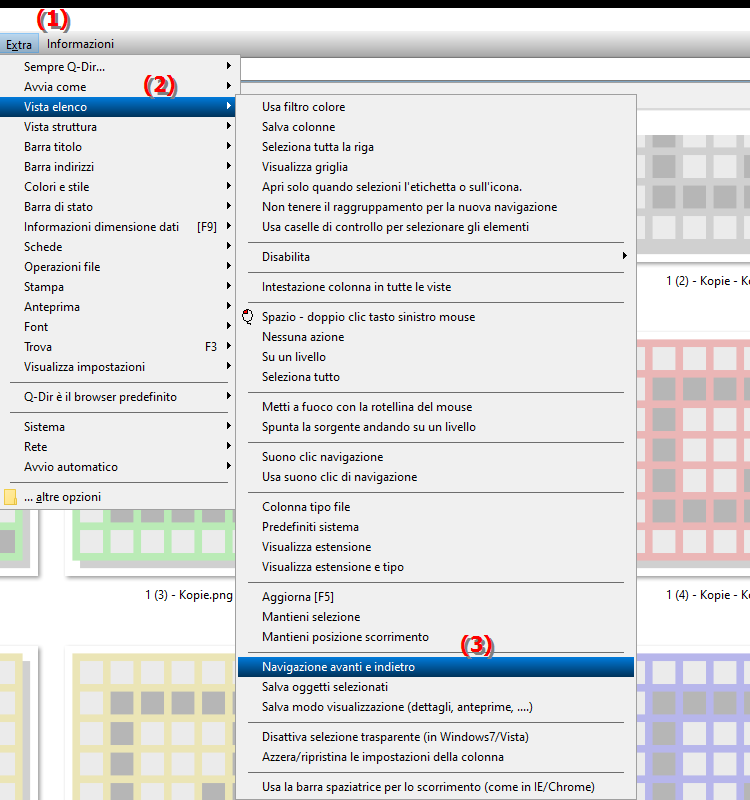
Task: Open the Schede submenu
Action: [x=117, y=246]
